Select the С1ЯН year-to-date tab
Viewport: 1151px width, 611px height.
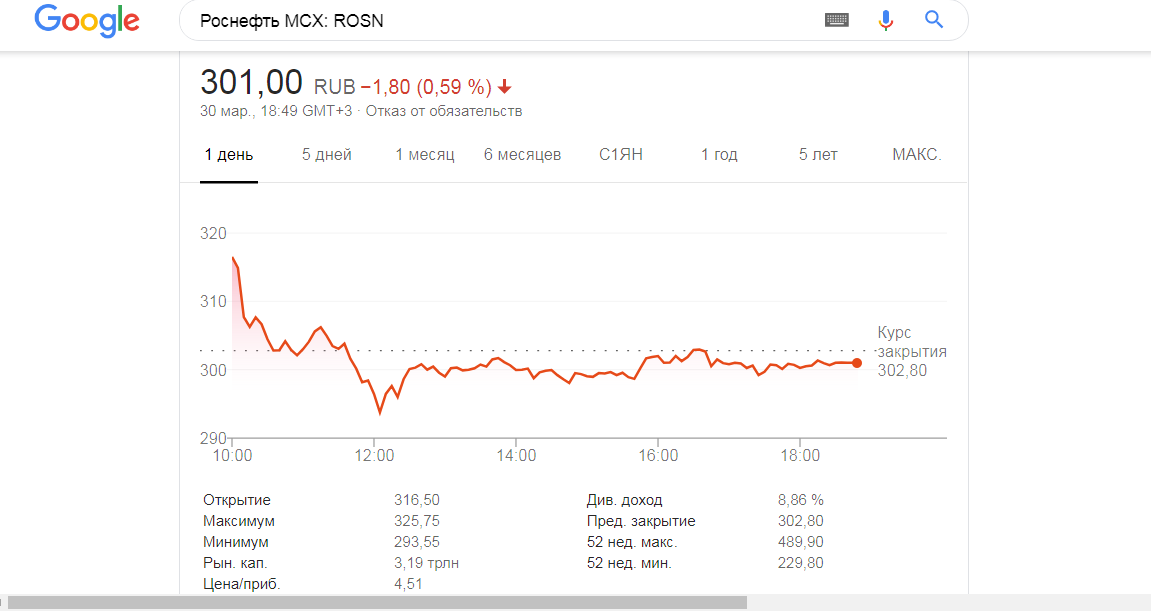coord(621,155)
